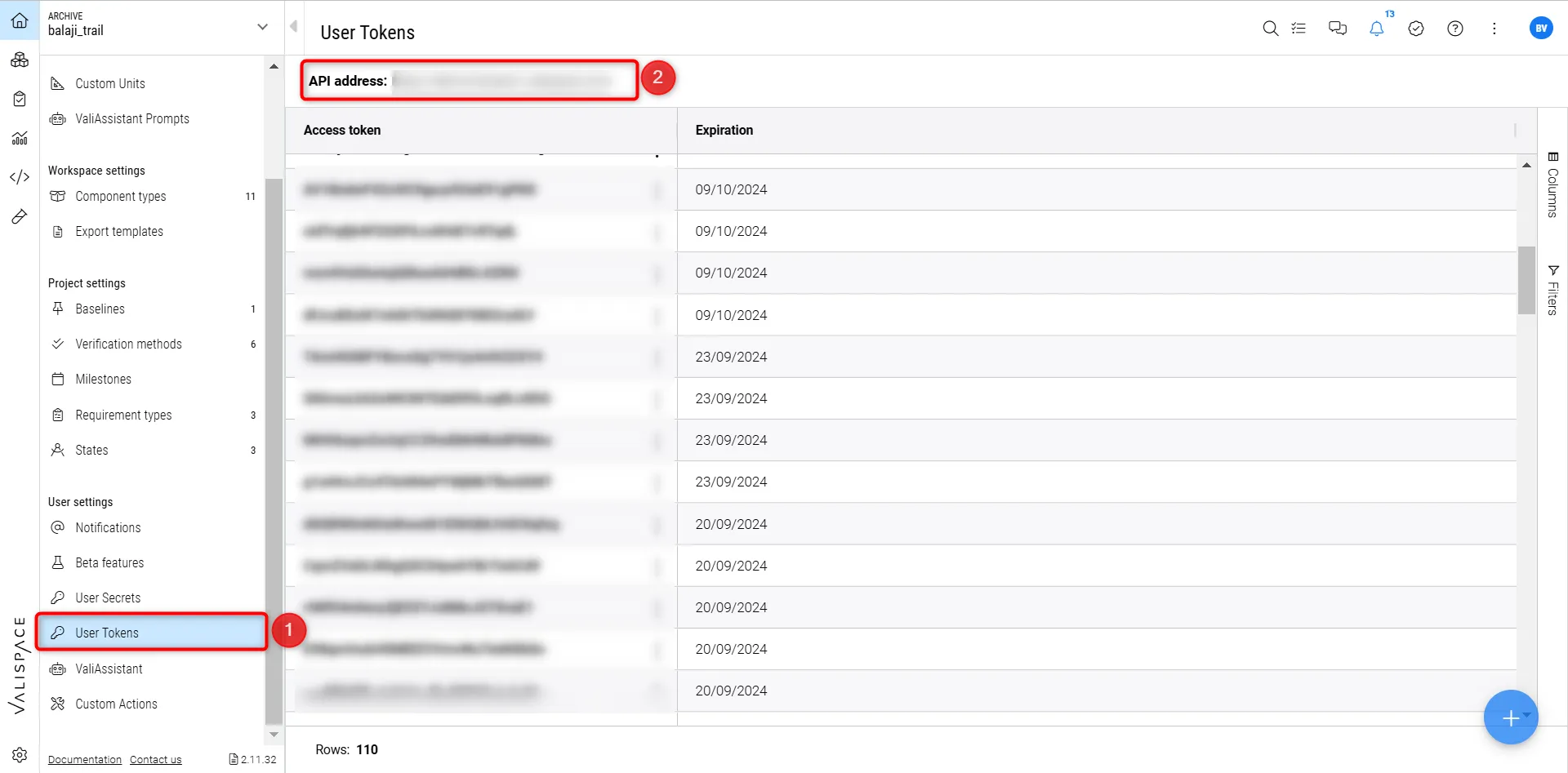Click the Verification methods count 6
Viewport: 1568px width, 773px height.
253,344
